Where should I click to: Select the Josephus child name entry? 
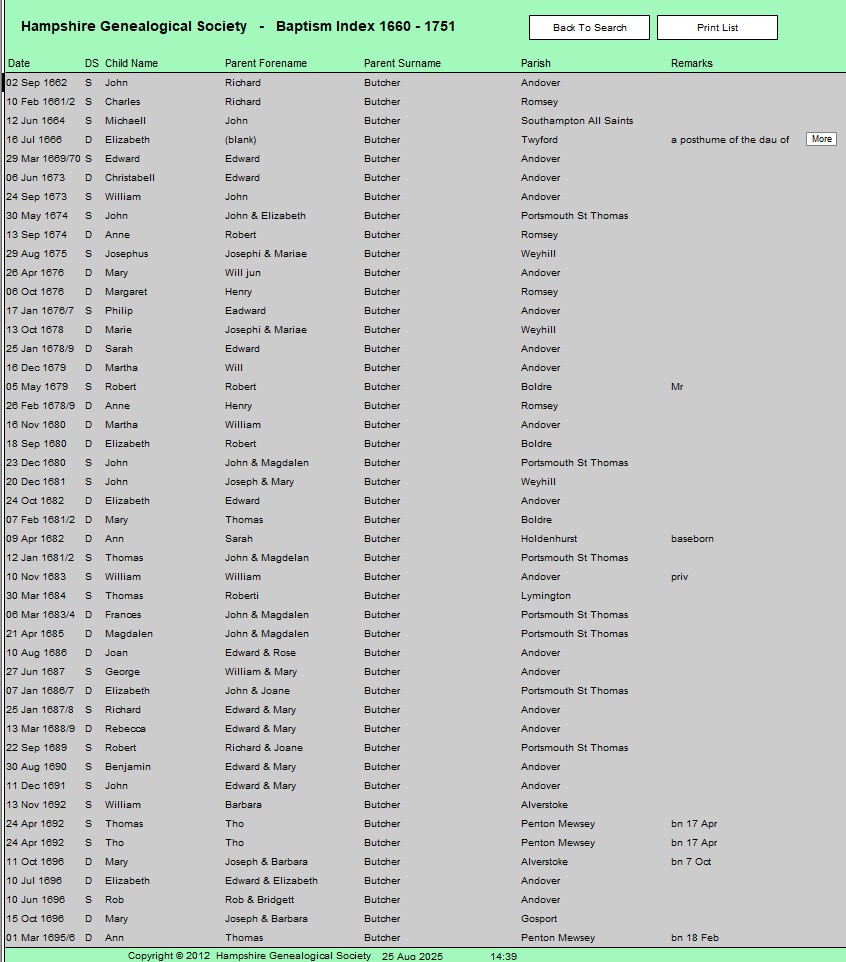[126, 254]
